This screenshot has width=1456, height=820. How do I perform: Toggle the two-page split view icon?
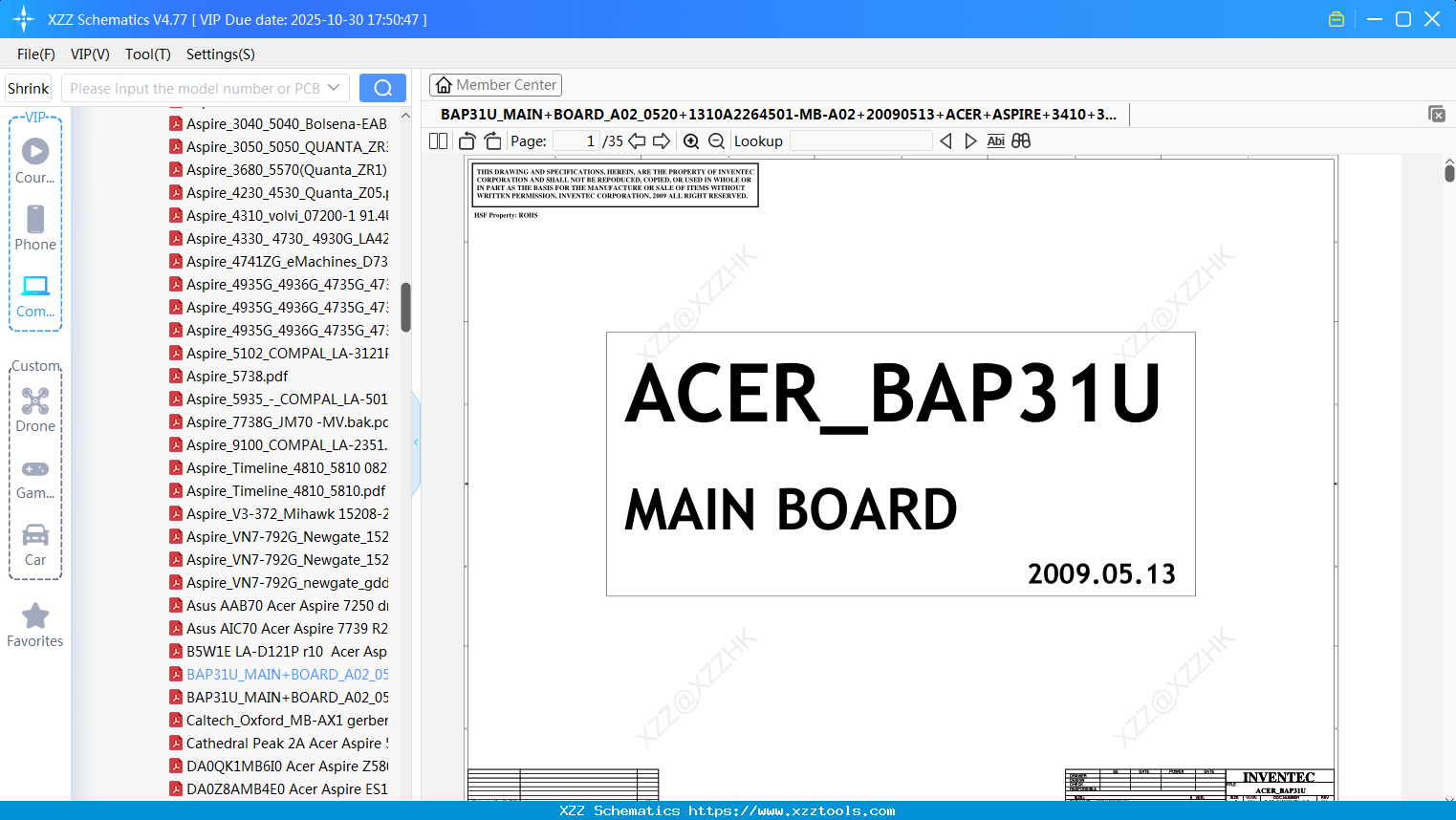click(439, 140)
